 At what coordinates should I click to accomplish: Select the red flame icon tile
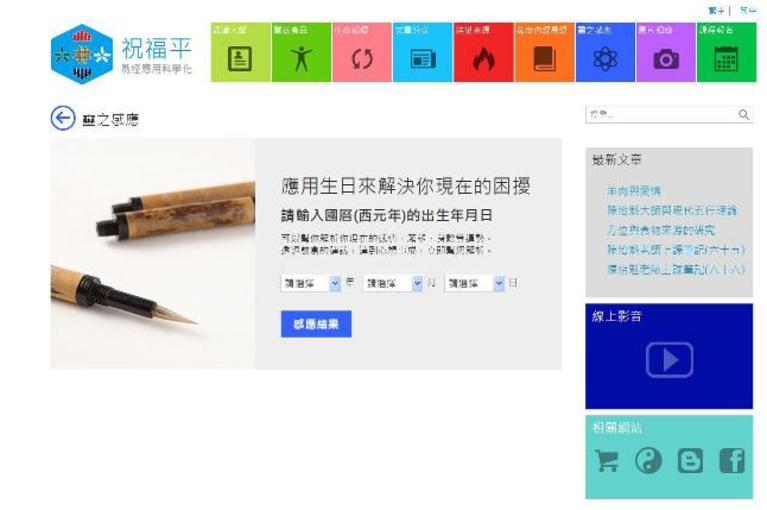coord(483,52)
